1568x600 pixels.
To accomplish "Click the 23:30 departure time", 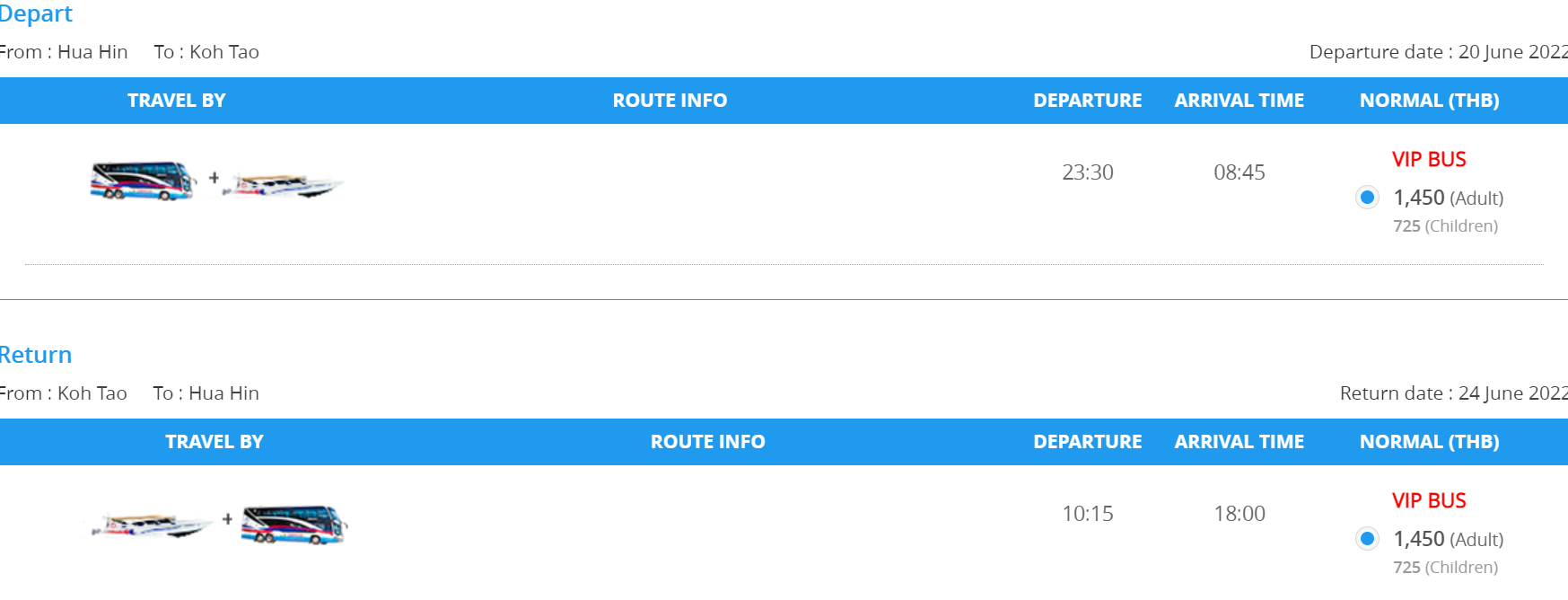I will coord(1088,172).
